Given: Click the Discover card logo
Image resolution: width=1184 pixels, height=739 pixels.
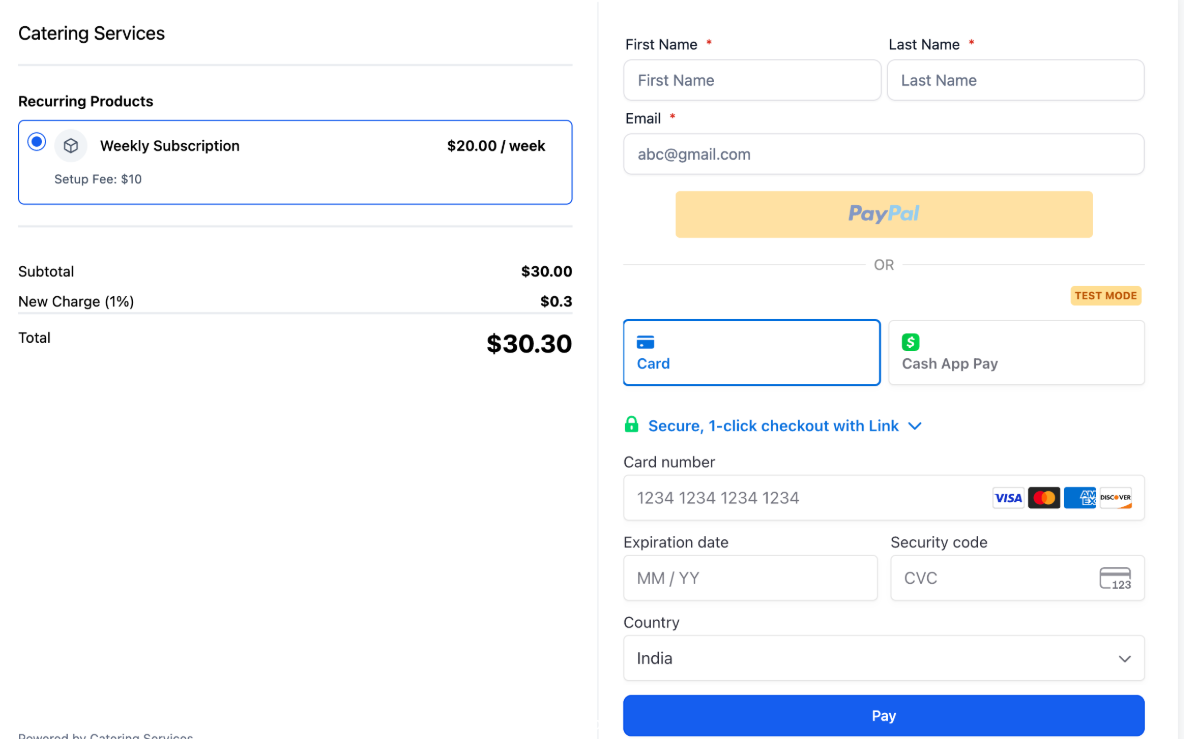Looking at the screenshot, I should [1115, 498].
